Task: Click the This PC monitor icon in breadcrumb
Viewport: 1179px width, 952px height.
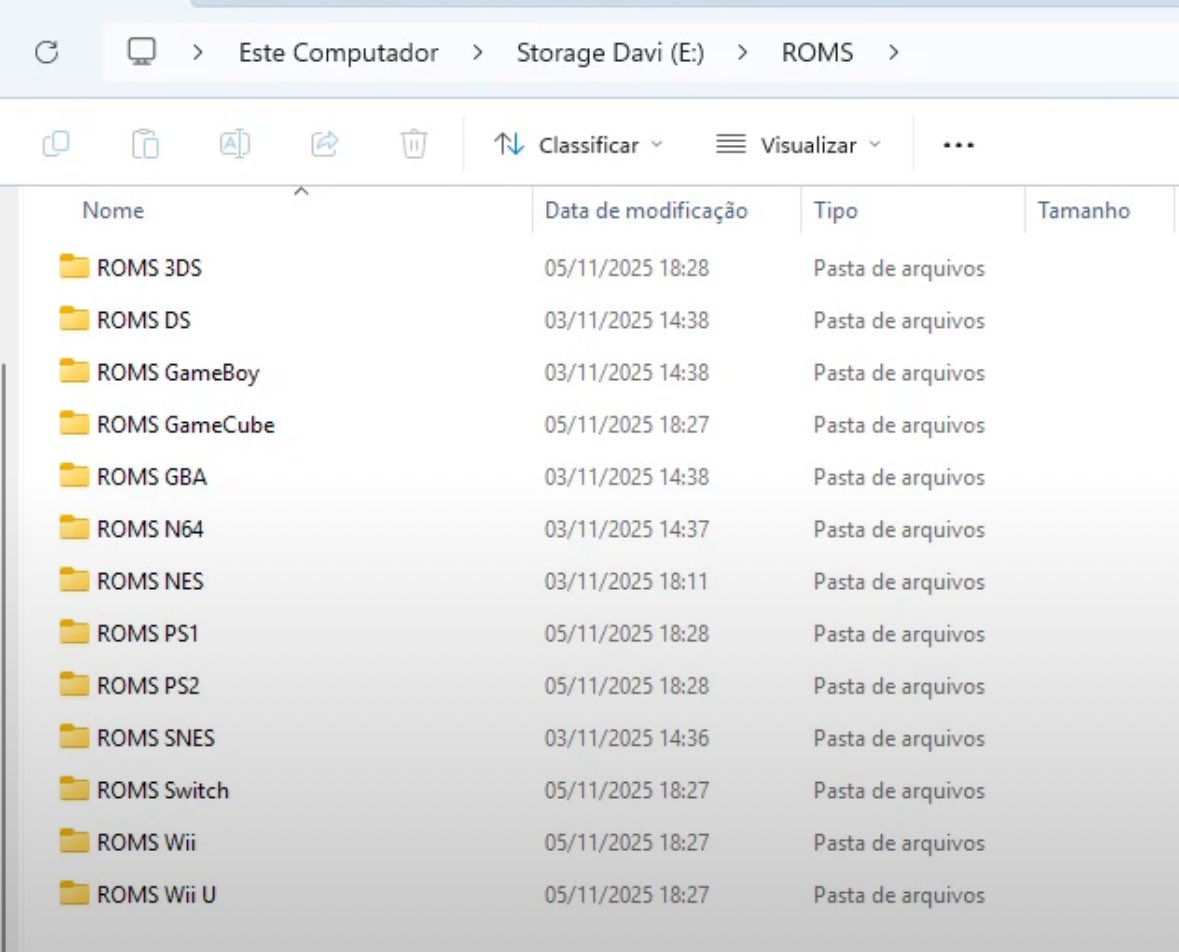Action: pos(141,52)
